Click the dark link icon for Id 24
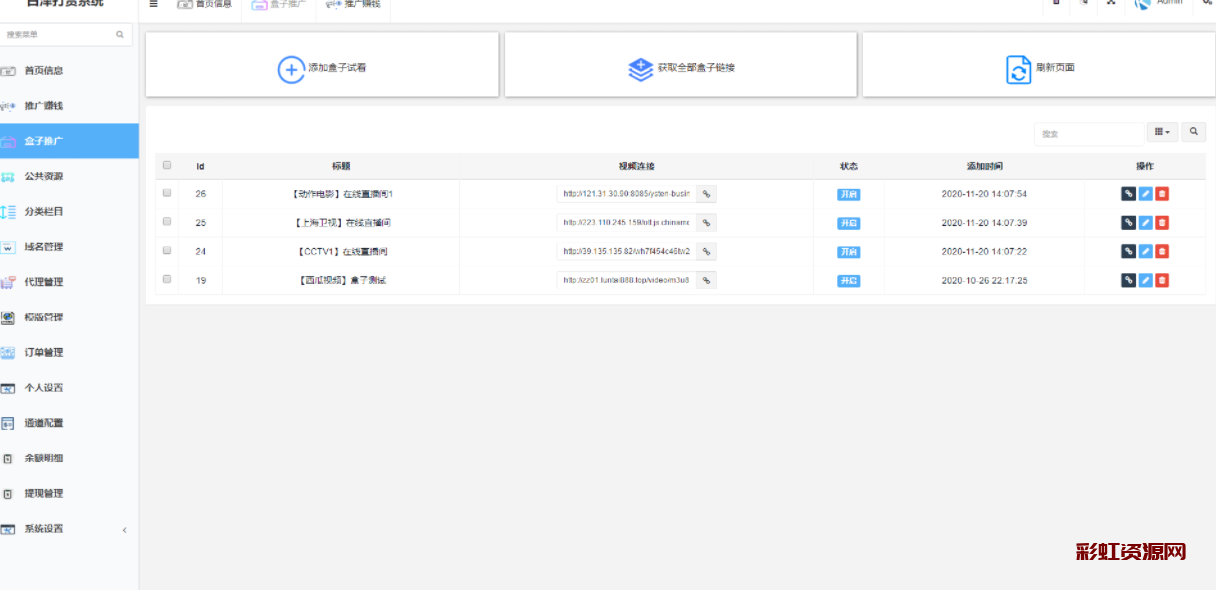Screen dimensions: 1216x590 (1128, 252)
